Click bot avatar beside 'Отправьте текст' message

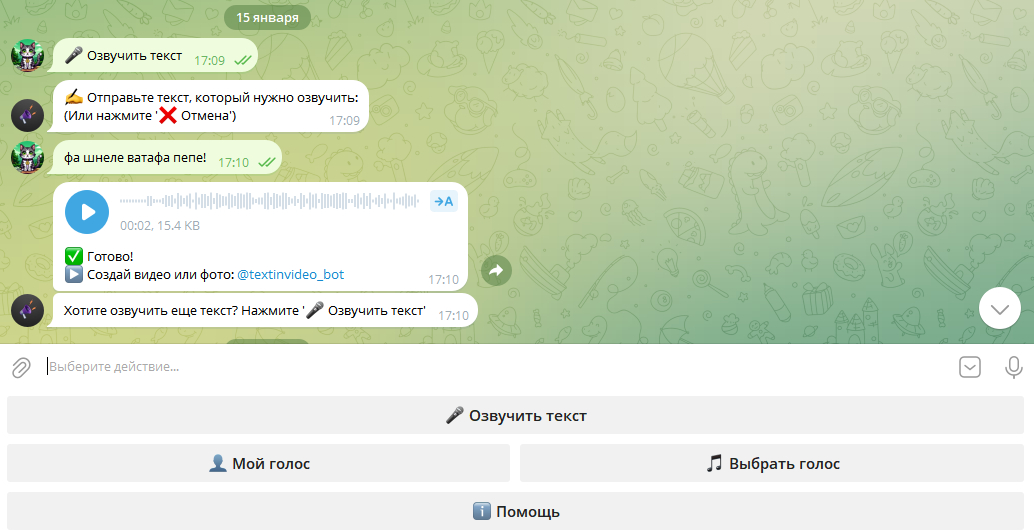28,116
